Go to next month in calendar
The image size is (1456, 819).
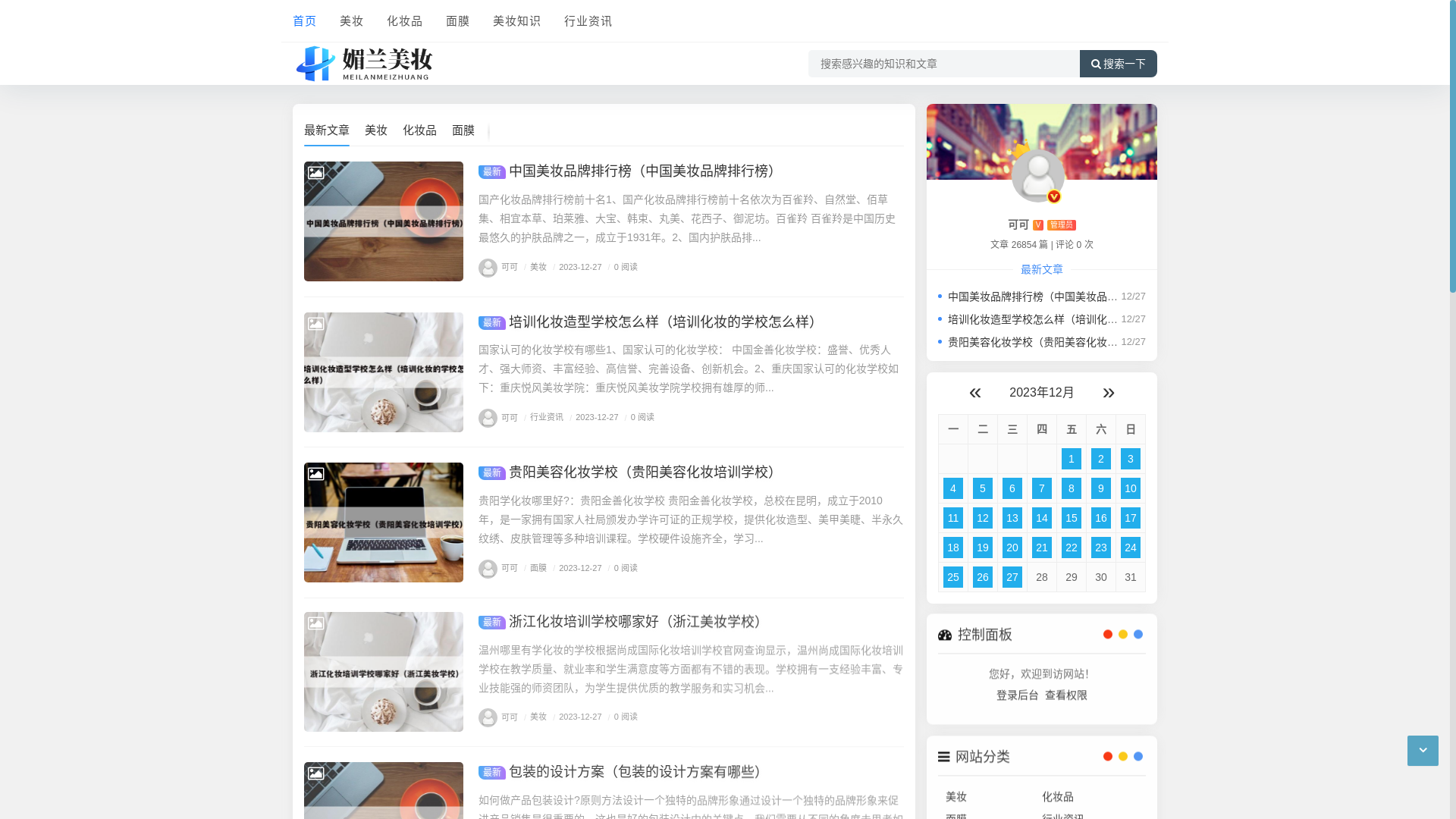(x=1109, y=393)
